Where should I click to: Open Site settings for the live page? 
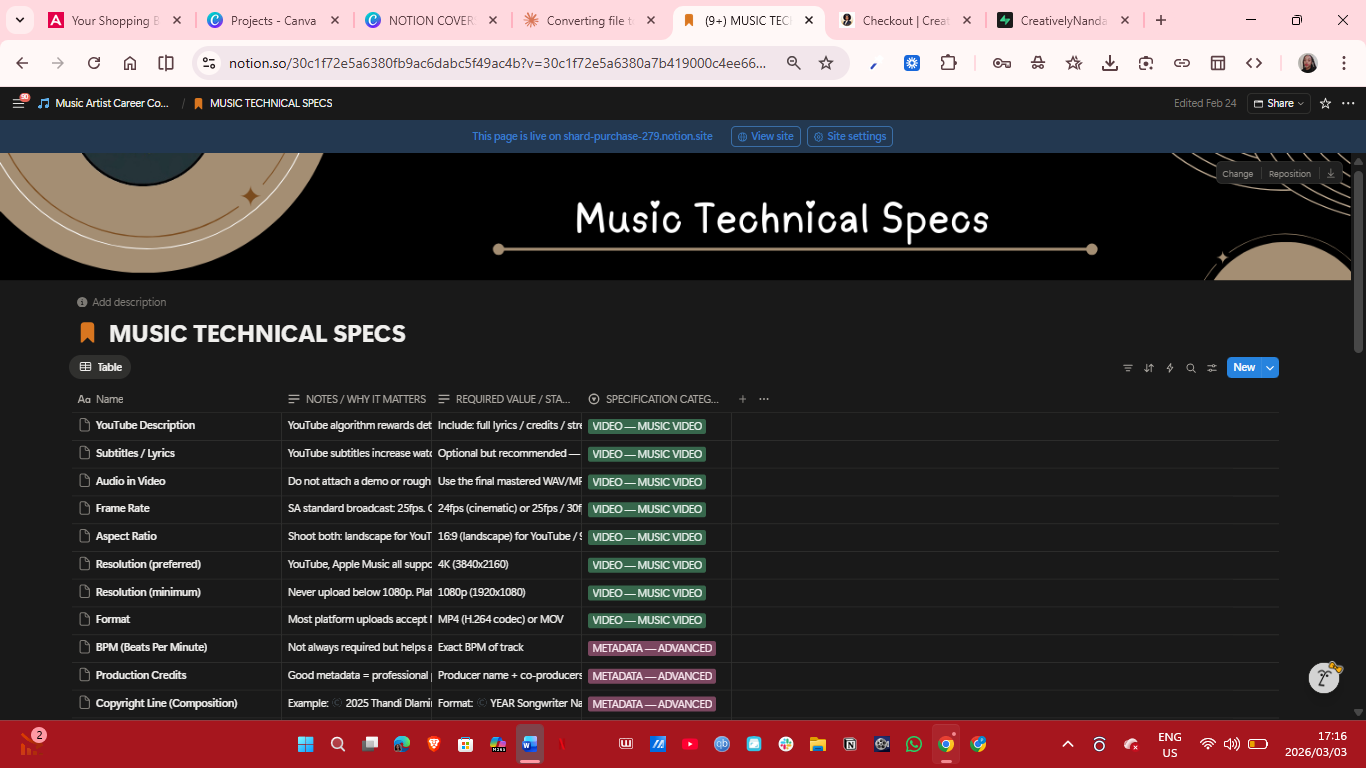849,136
